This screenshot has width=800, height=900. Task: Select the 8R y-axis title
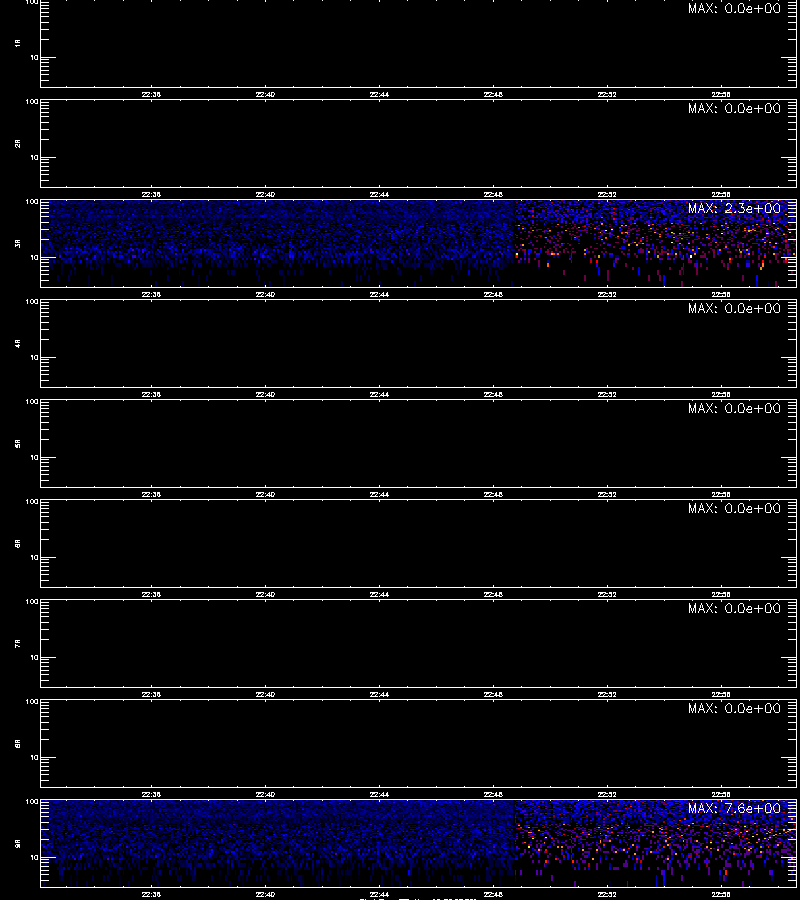(x=18, y=743)
